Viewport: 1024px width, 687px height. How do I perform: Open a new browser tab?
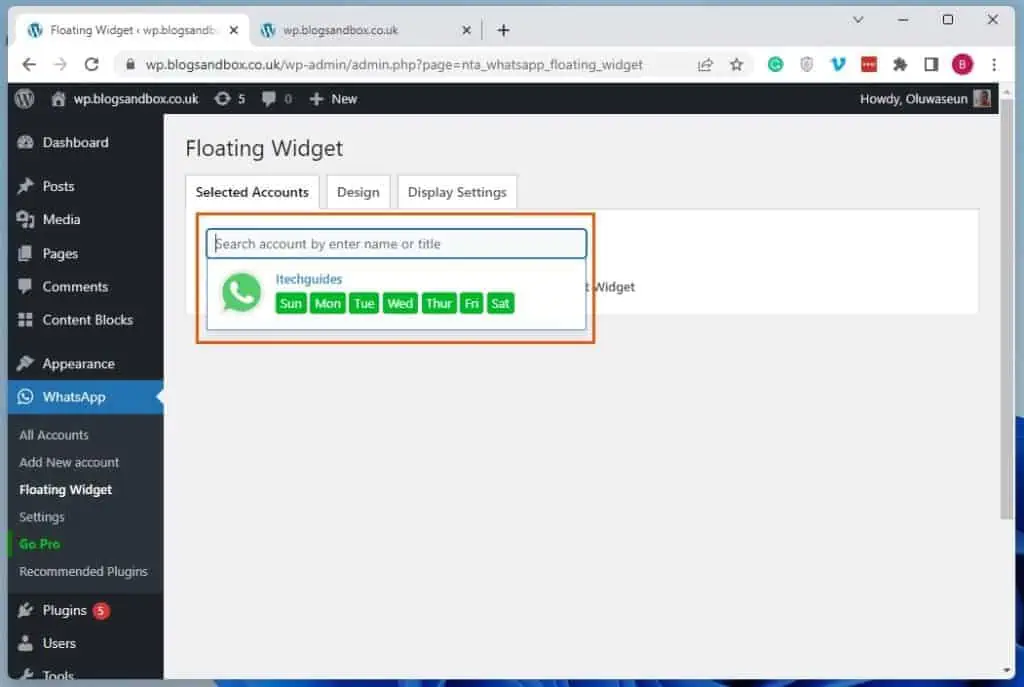pos(503,30)
